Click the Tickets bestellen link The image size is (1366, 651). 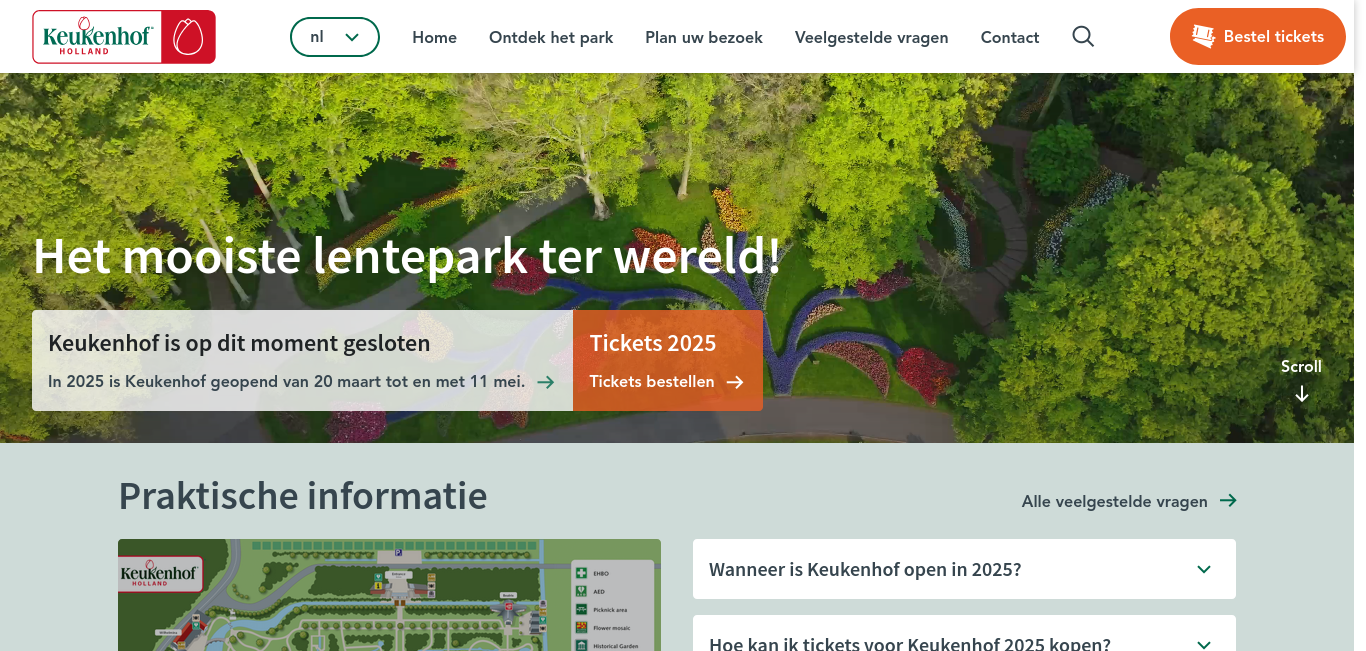666,382
